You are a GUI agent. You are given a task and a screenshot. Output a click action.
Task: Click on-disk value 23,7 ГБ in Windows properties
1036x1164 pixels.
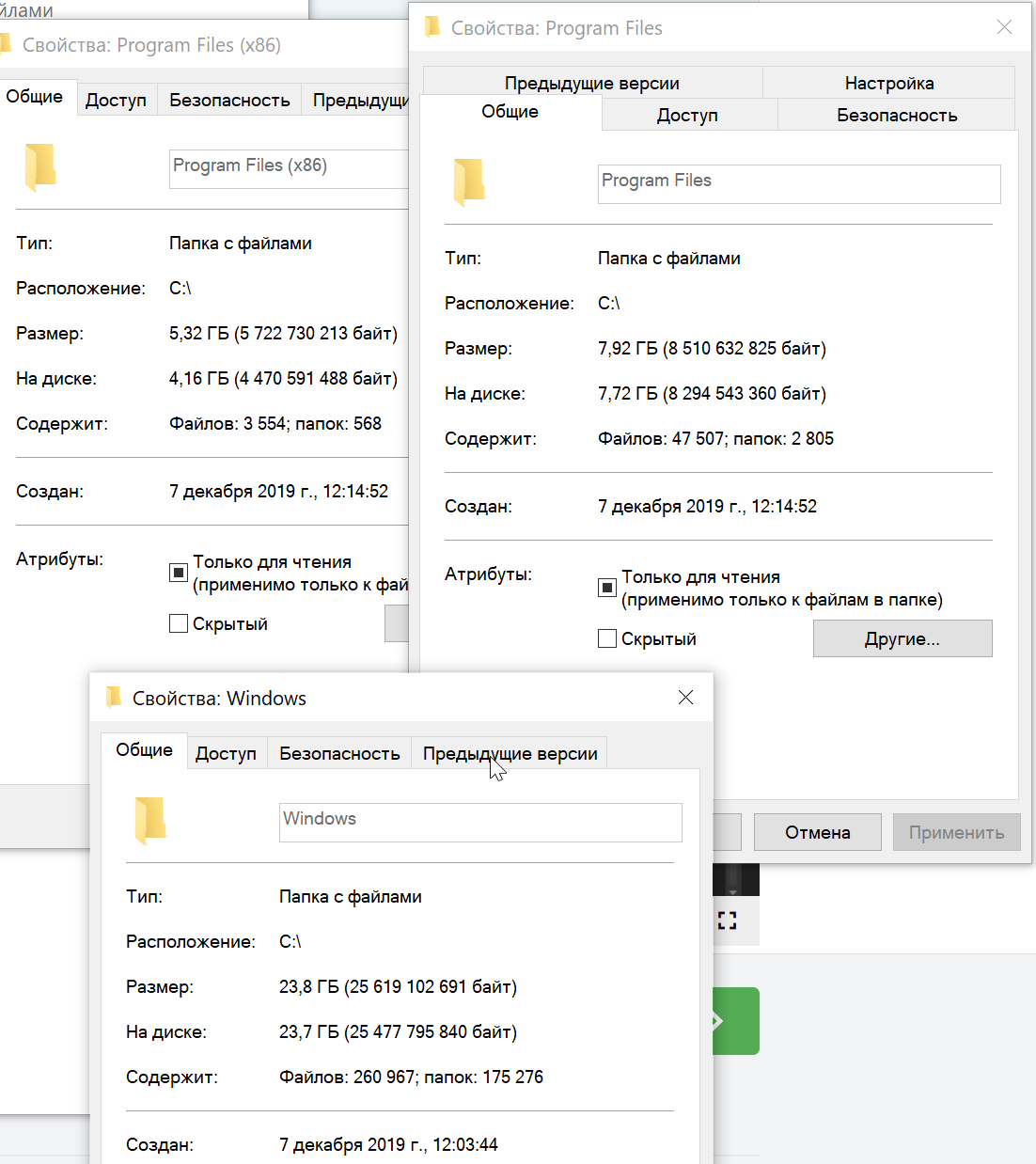(398, 1032)
